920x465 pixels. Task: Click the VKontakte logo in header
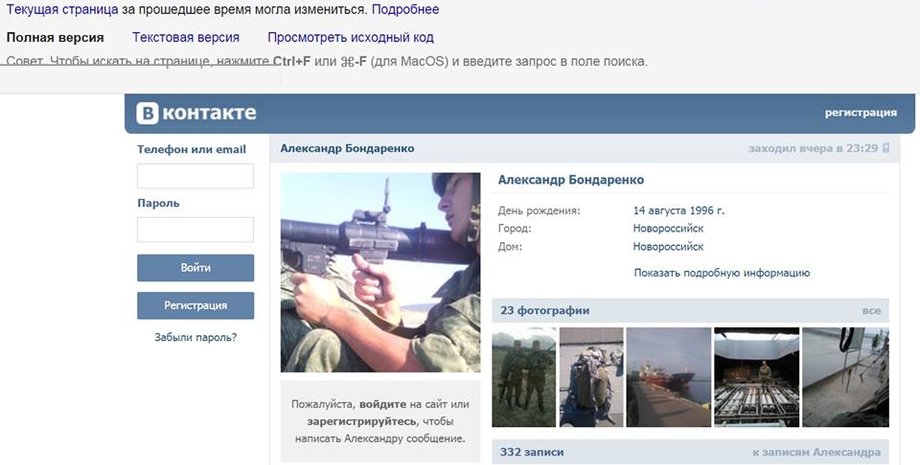(197, 113)
